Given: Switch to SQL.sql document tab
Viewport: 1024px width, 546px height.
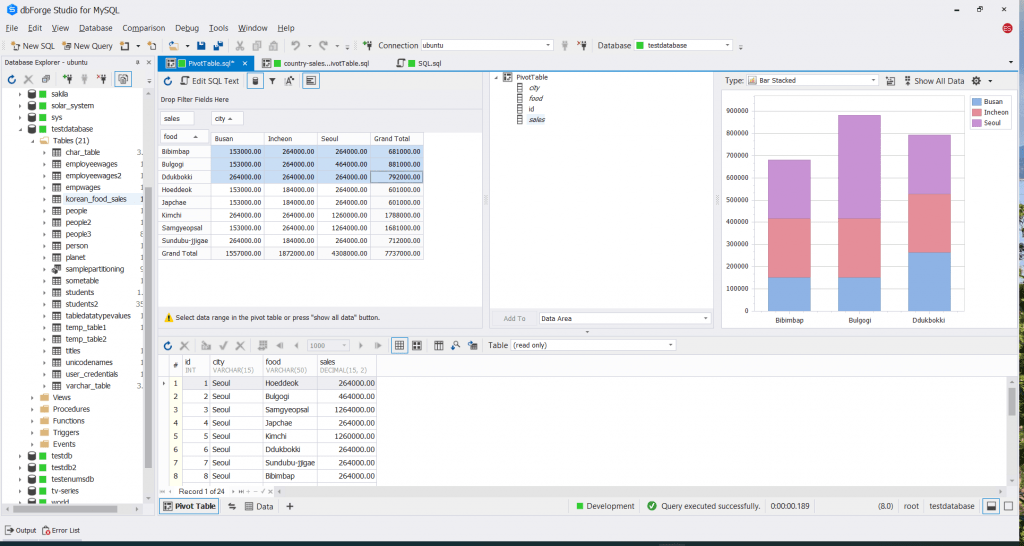Looking at the screenshot, I should (x=420, y=63).
